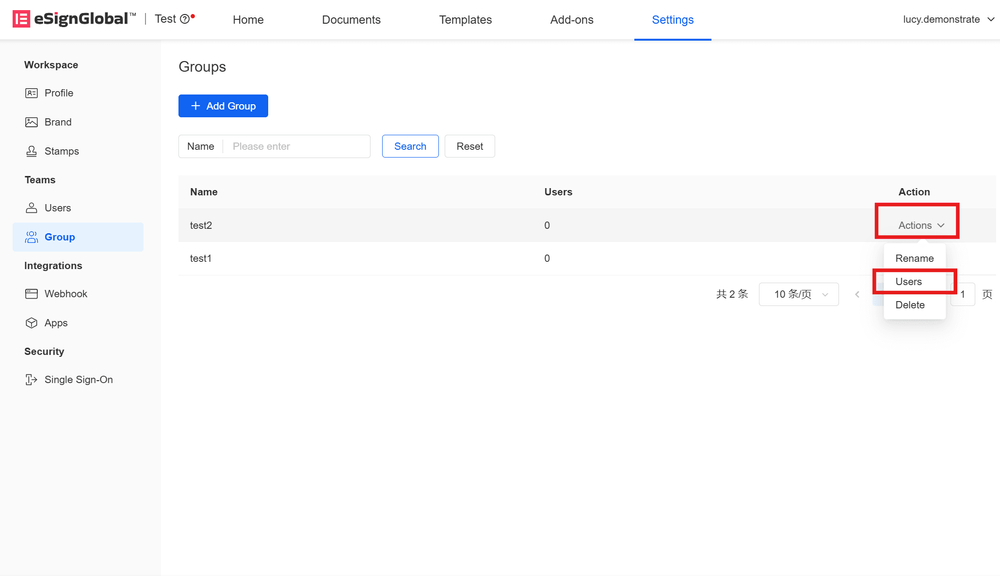
Task: Open Brand via its image icon
Action: 32,122
